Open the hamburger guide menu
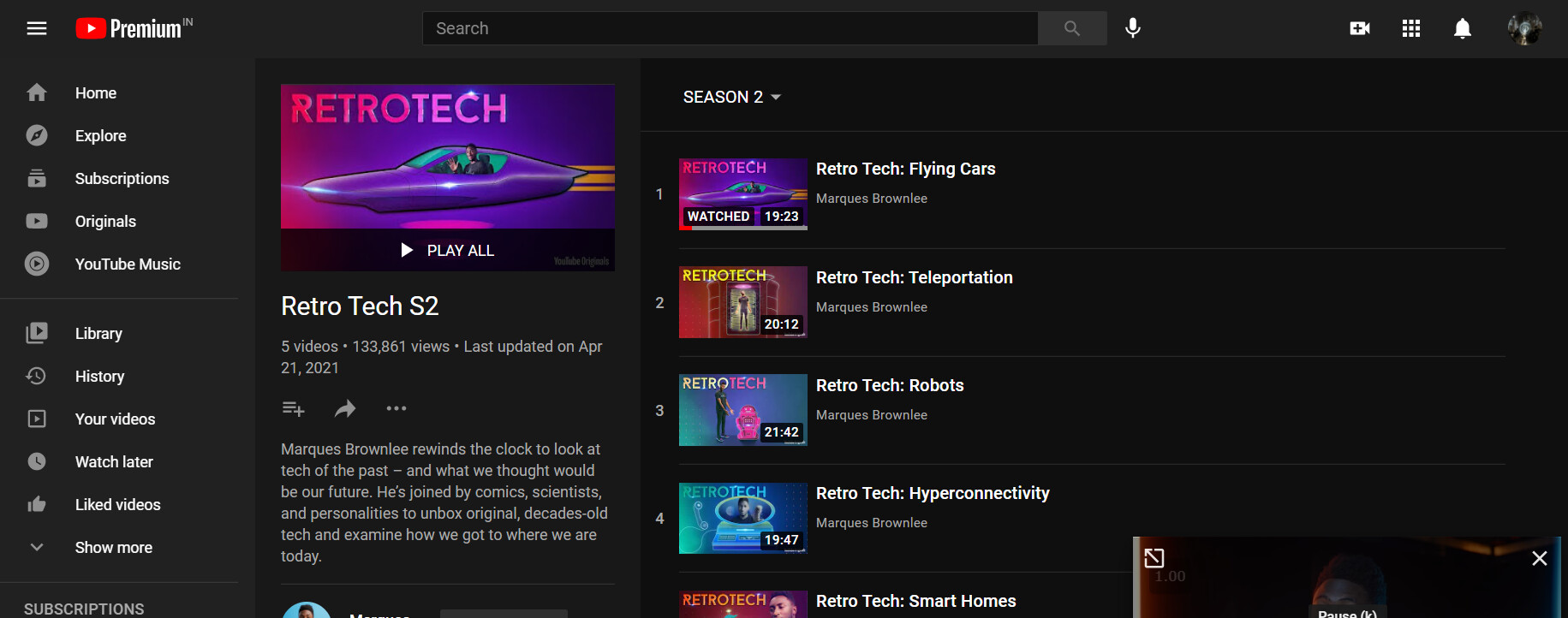Image resolution: width=1568 pixels, height=618 pixels. pyautogui.click(x=37, y=28)
